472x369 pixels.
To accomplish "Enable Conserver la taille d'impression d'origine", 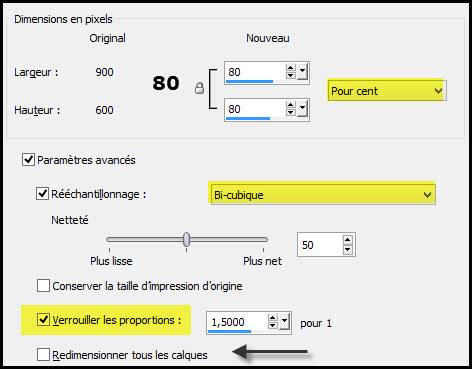I will 43,286.
